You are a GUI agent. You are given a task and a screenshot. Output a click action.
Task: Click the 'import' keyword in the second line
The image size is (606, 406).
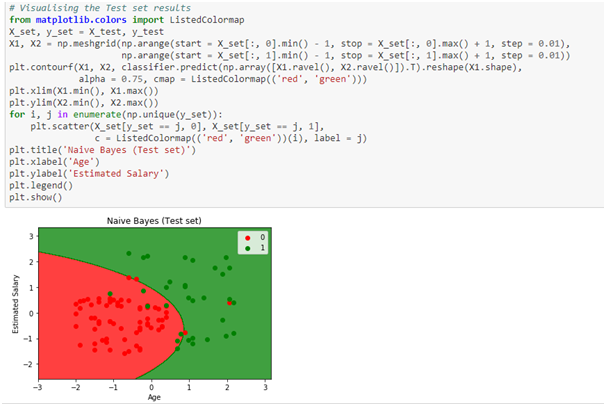148,20
